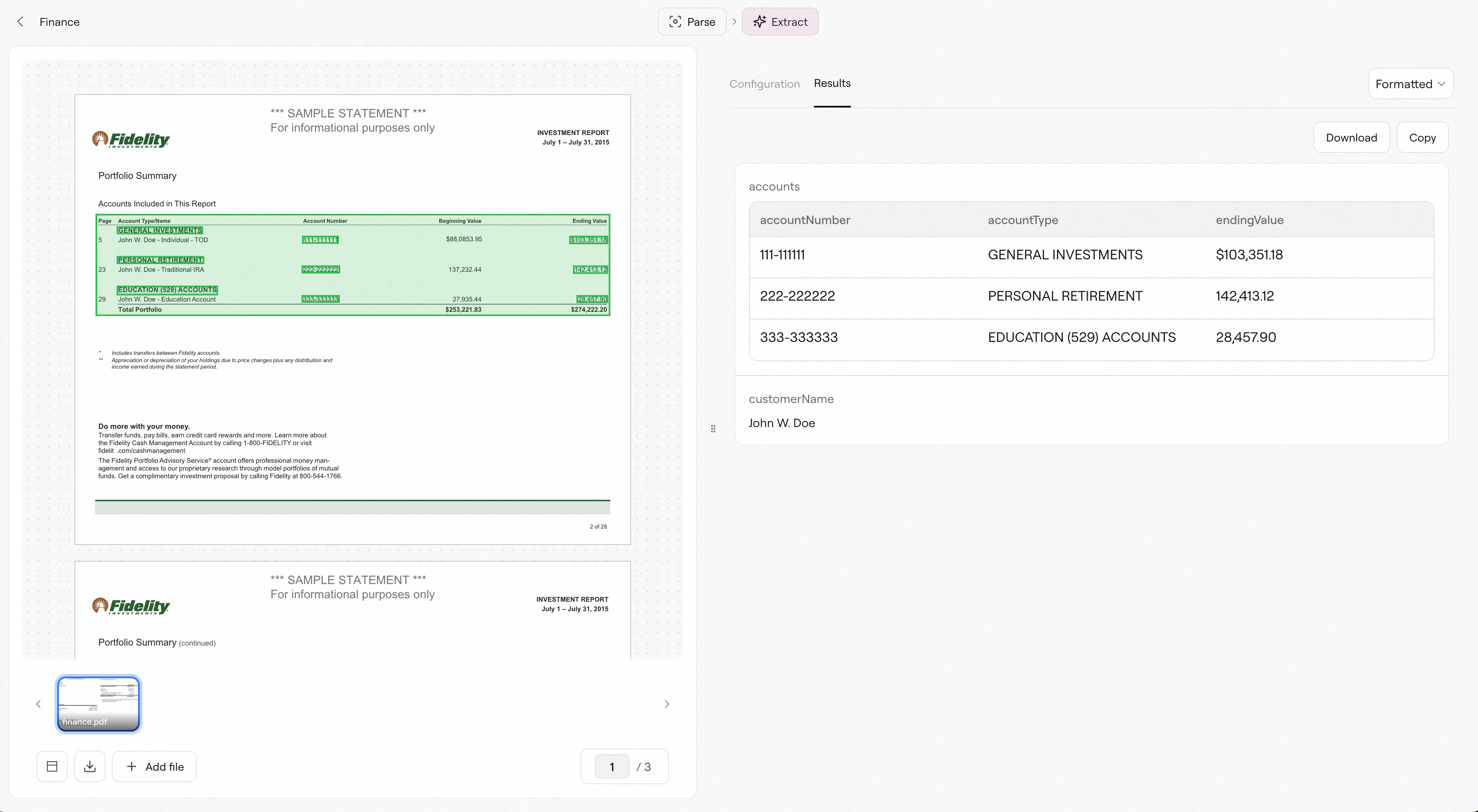This screenshot has height=812, width=1478.
Task: Select the finance.pdf thumbnail
Action: click(98, 704)
